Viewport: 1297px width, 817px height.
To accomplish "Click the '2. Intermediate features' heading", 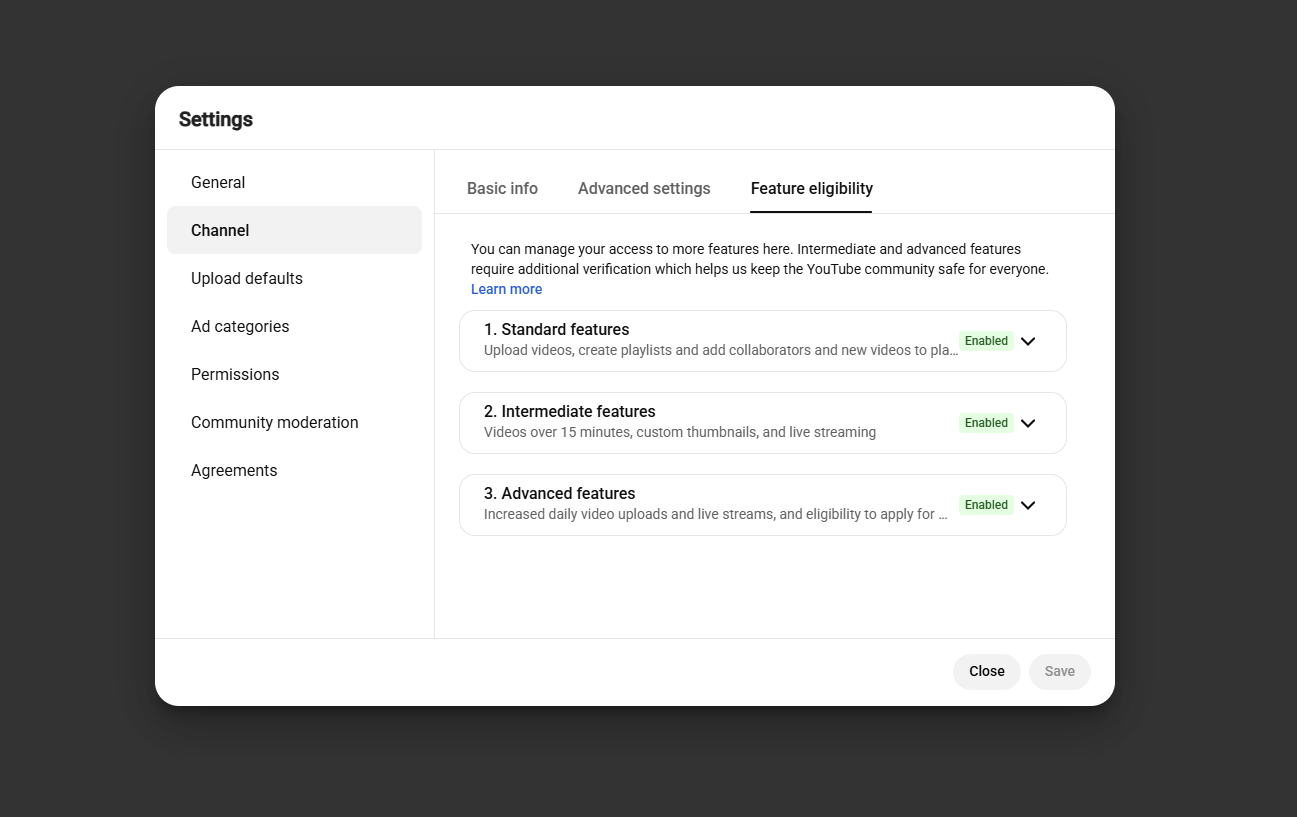I will click(x=570, y=412).
